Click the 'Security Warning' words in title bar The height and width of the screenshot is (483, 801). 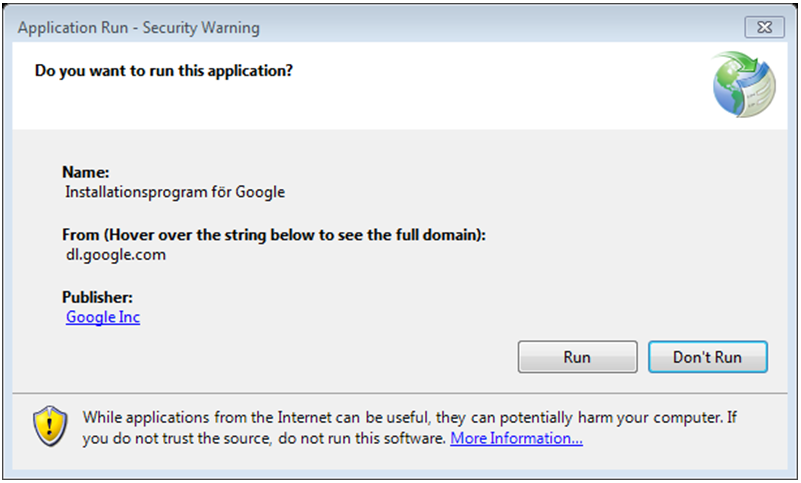pos(201,28)
